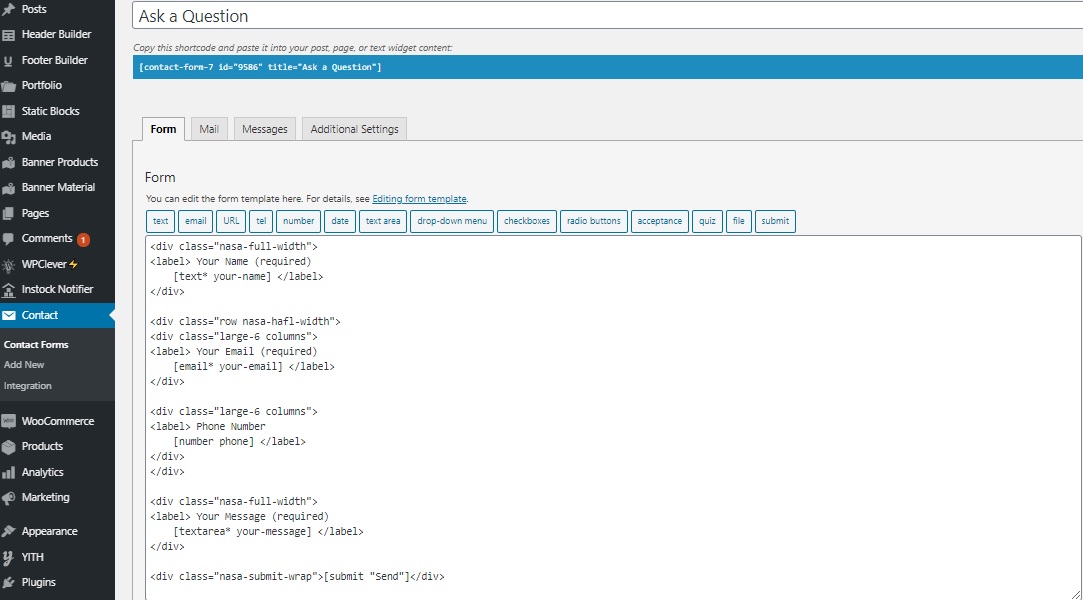
Task: Click the Comments speech bubble icon
Action: (x=8, y=239)
